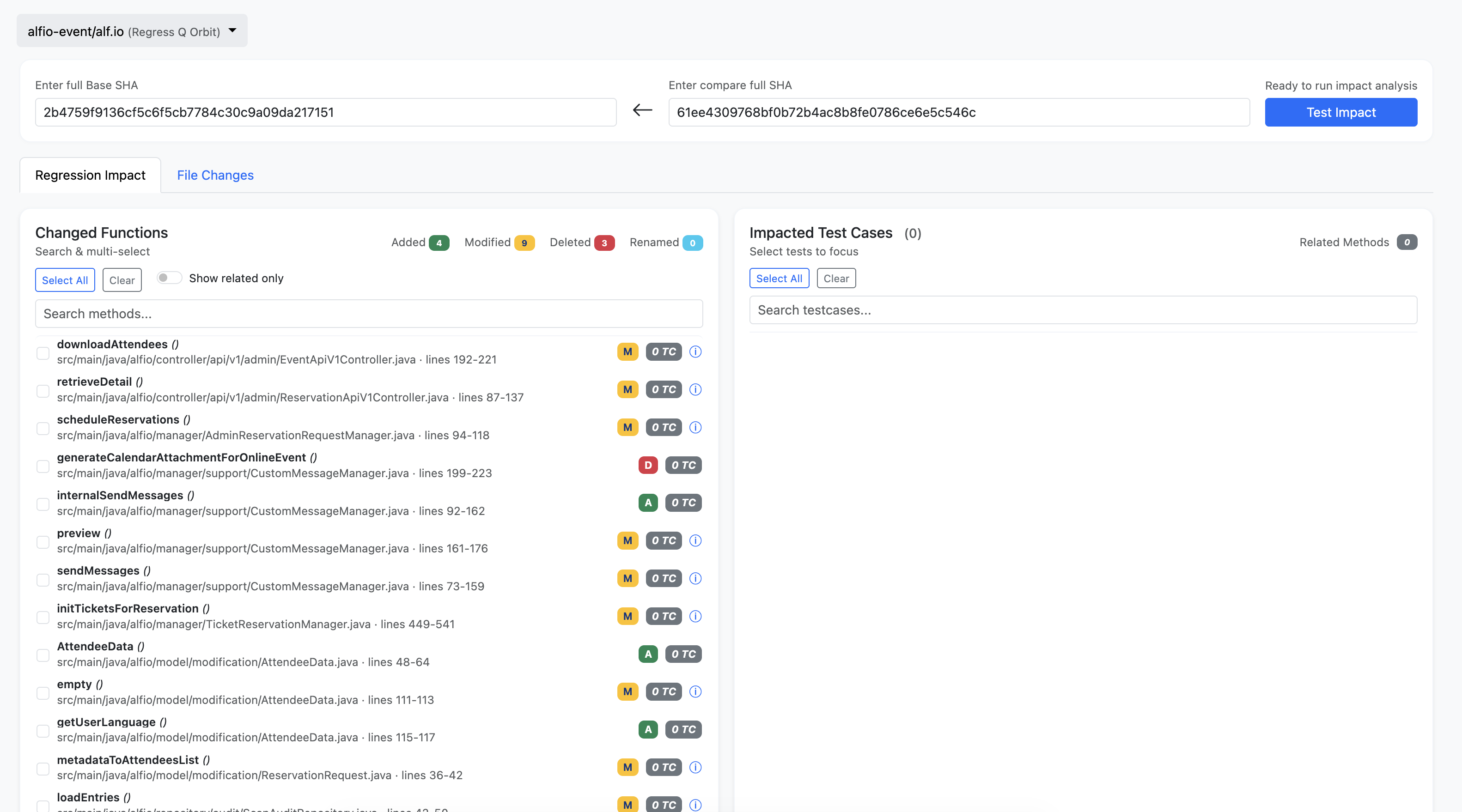The height and width of the screenshot is (812, 1462).
Task: Clear impacted test cases selection
Action: click(x=836, y=279)
